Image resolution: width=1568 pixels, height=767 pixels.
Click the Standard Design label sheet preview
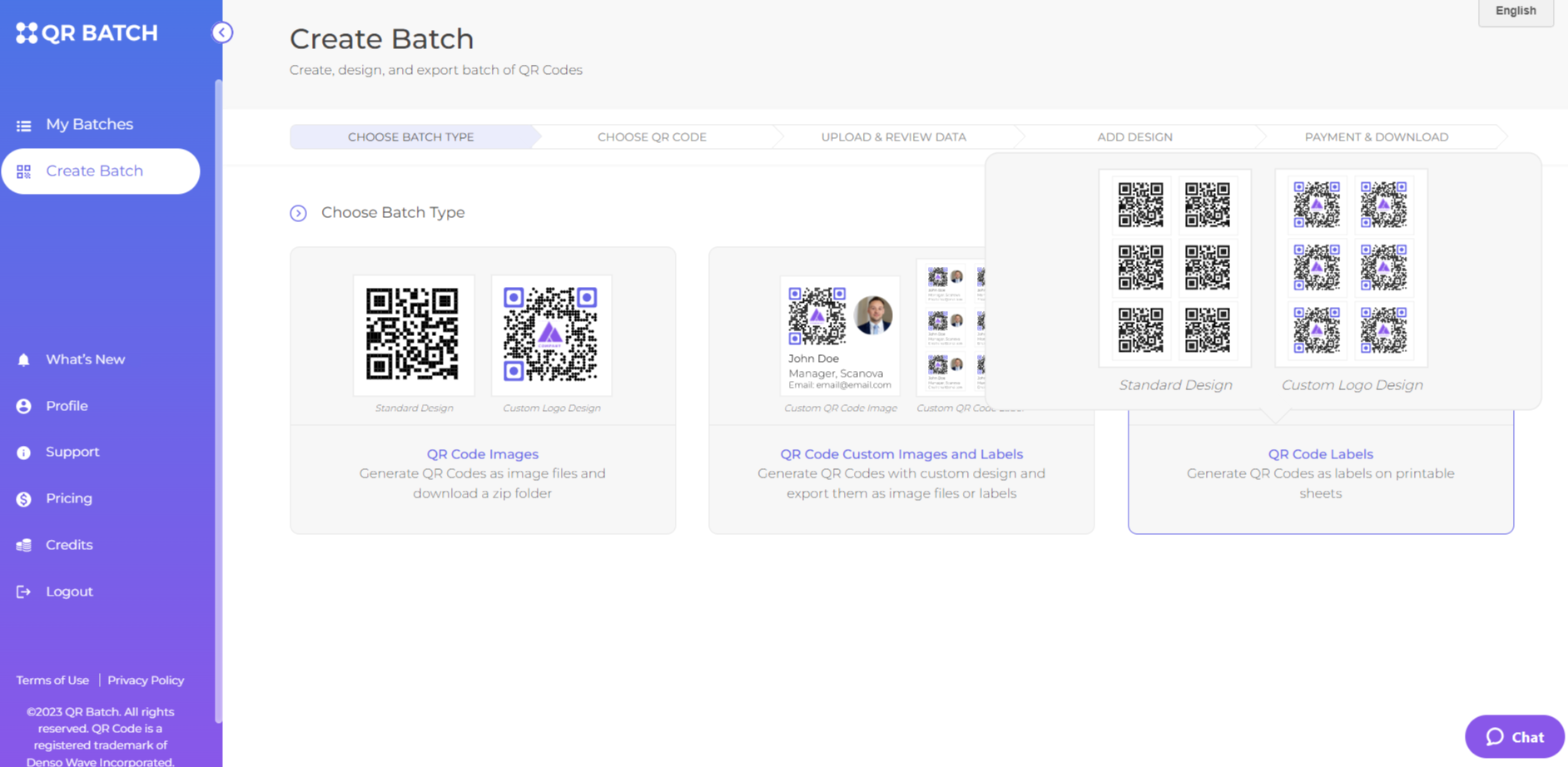[x=1174, y=268]
